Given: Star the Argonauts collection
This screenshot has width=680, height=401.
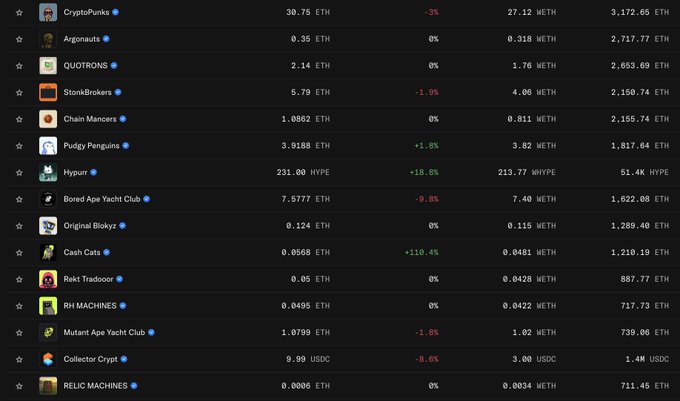Looking at the screenshot, I should click(x=19, y=39).
